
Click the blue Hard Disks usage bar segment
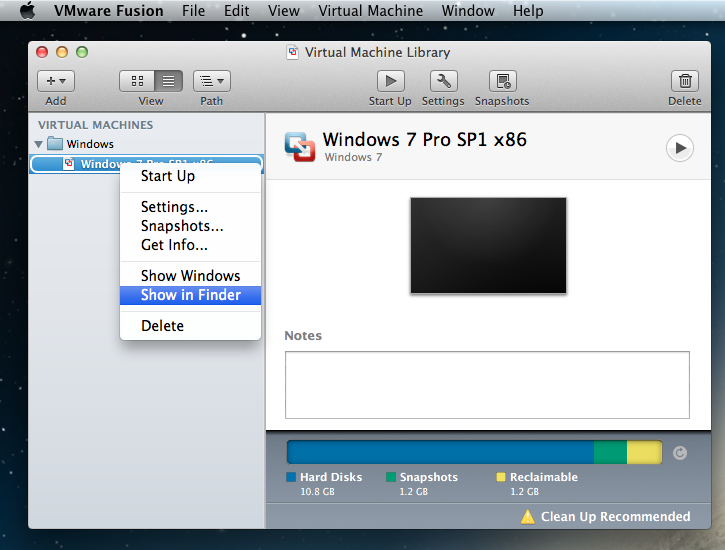[440, 452]
